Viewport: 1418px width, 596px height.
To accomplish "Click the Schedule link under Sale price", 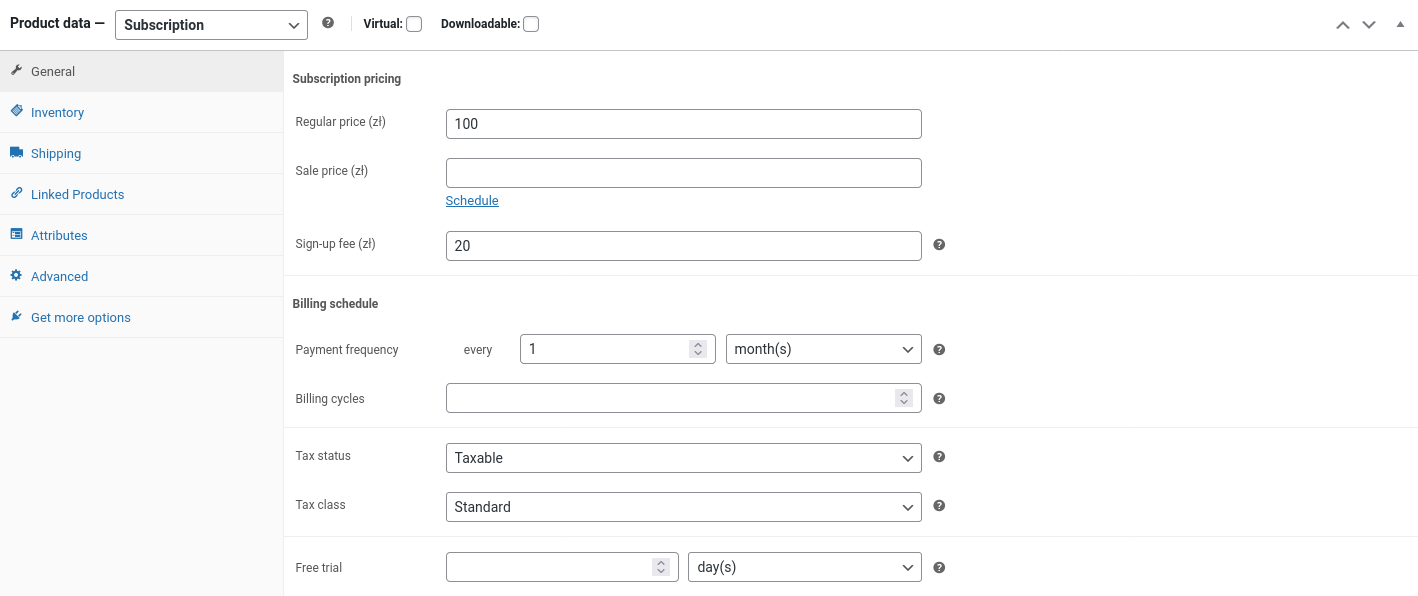I will coord(471,200).
